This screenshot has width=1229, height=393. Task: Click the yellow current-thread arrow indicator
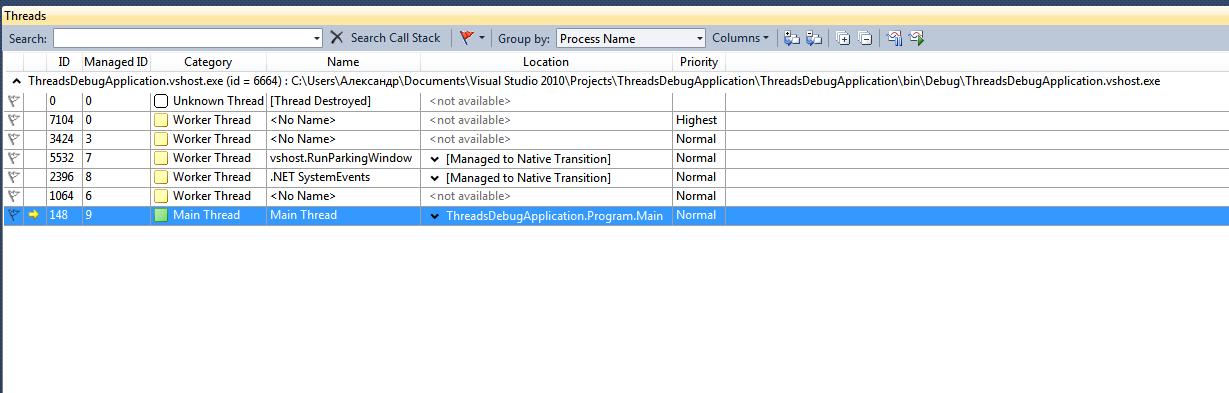34,215
